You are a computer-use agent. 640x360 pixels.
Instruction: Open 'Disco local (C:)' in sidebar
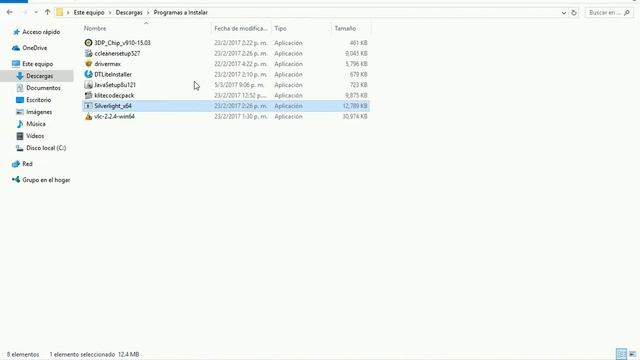(46, 148)
